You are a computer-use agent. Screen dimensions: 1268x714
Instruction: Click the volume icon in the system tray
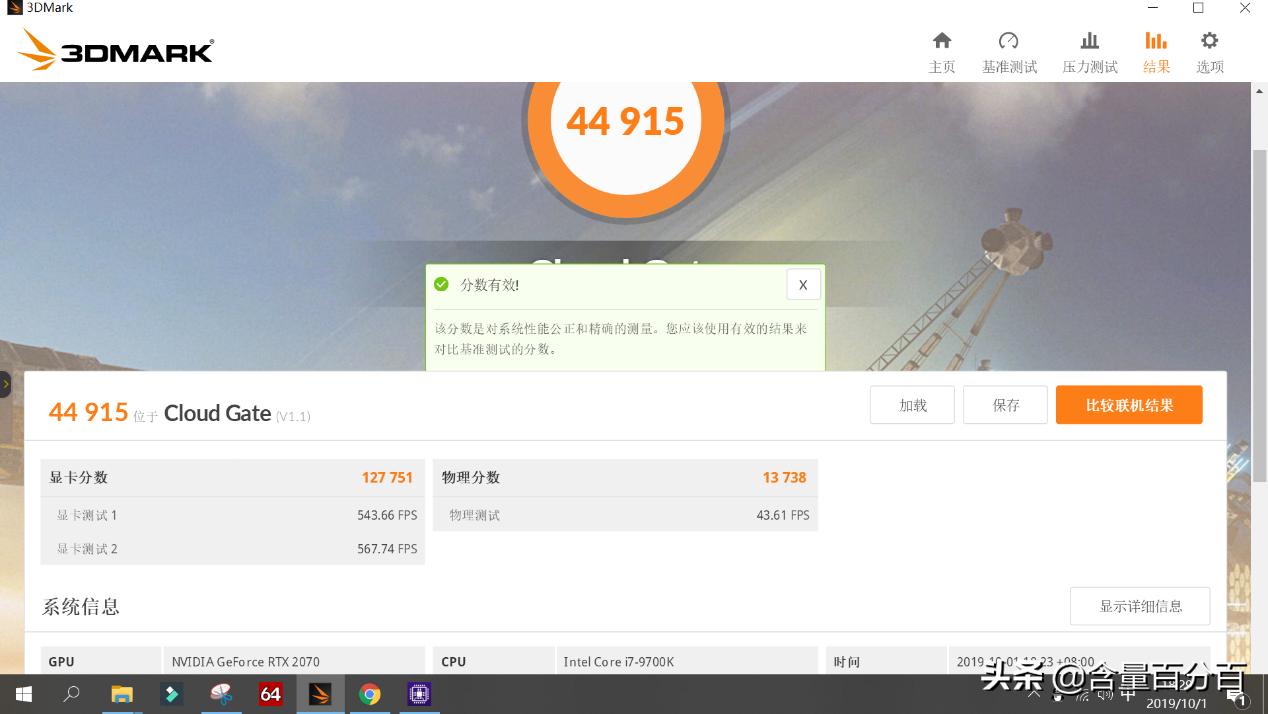click(1104, 694)
